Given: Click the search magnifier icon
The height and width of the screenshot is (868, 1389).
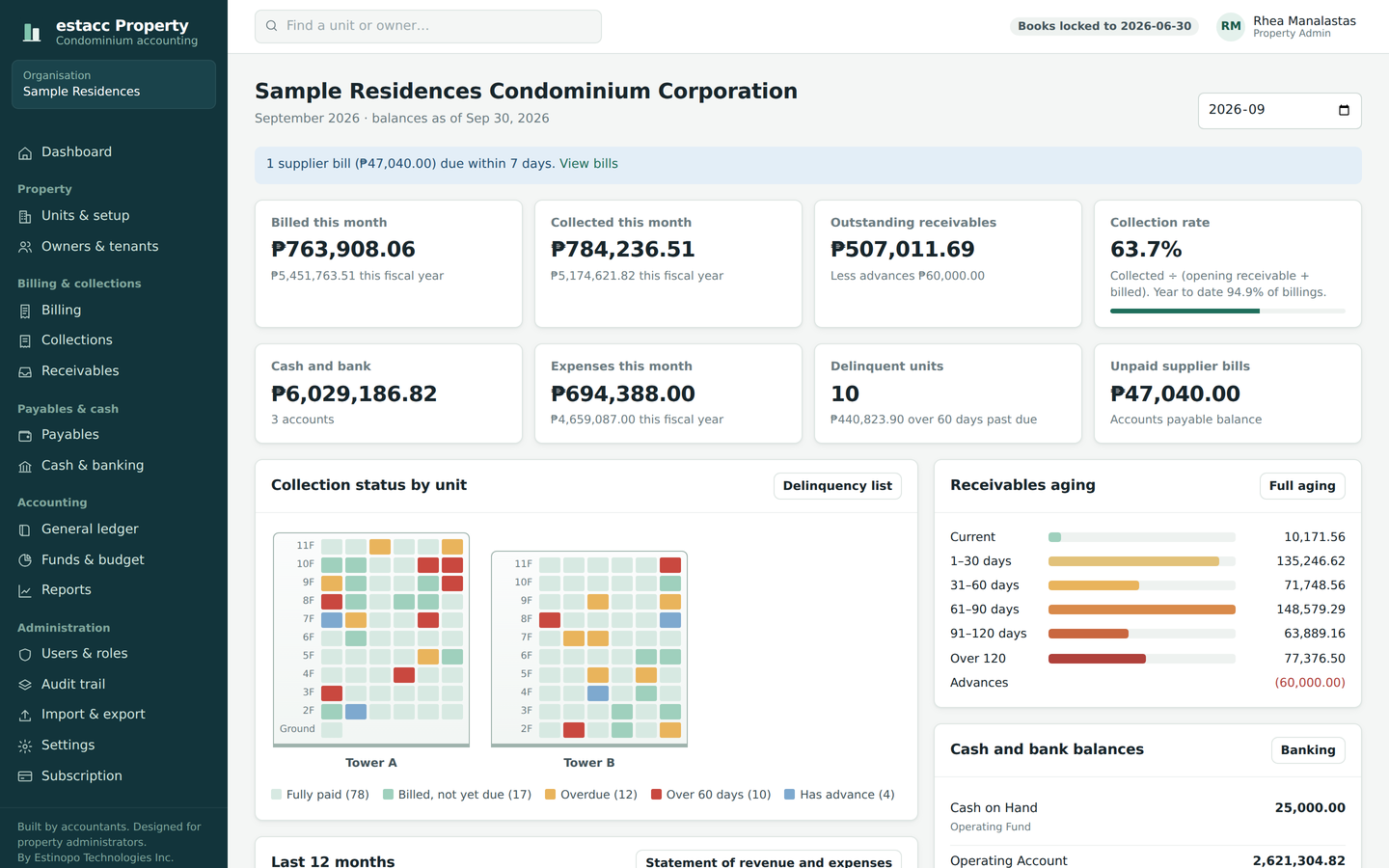Looking at the screenshot, I should point(272,26).
